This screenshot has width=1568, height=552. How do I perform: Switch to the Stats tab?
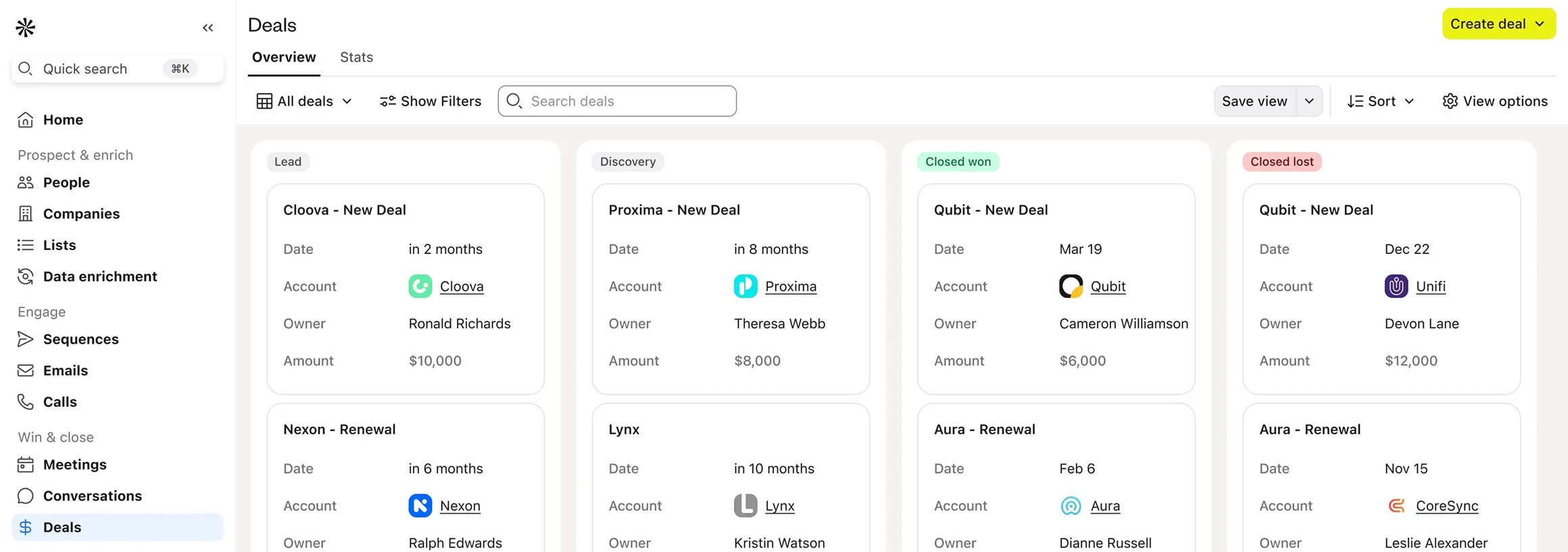click(356, 57)
